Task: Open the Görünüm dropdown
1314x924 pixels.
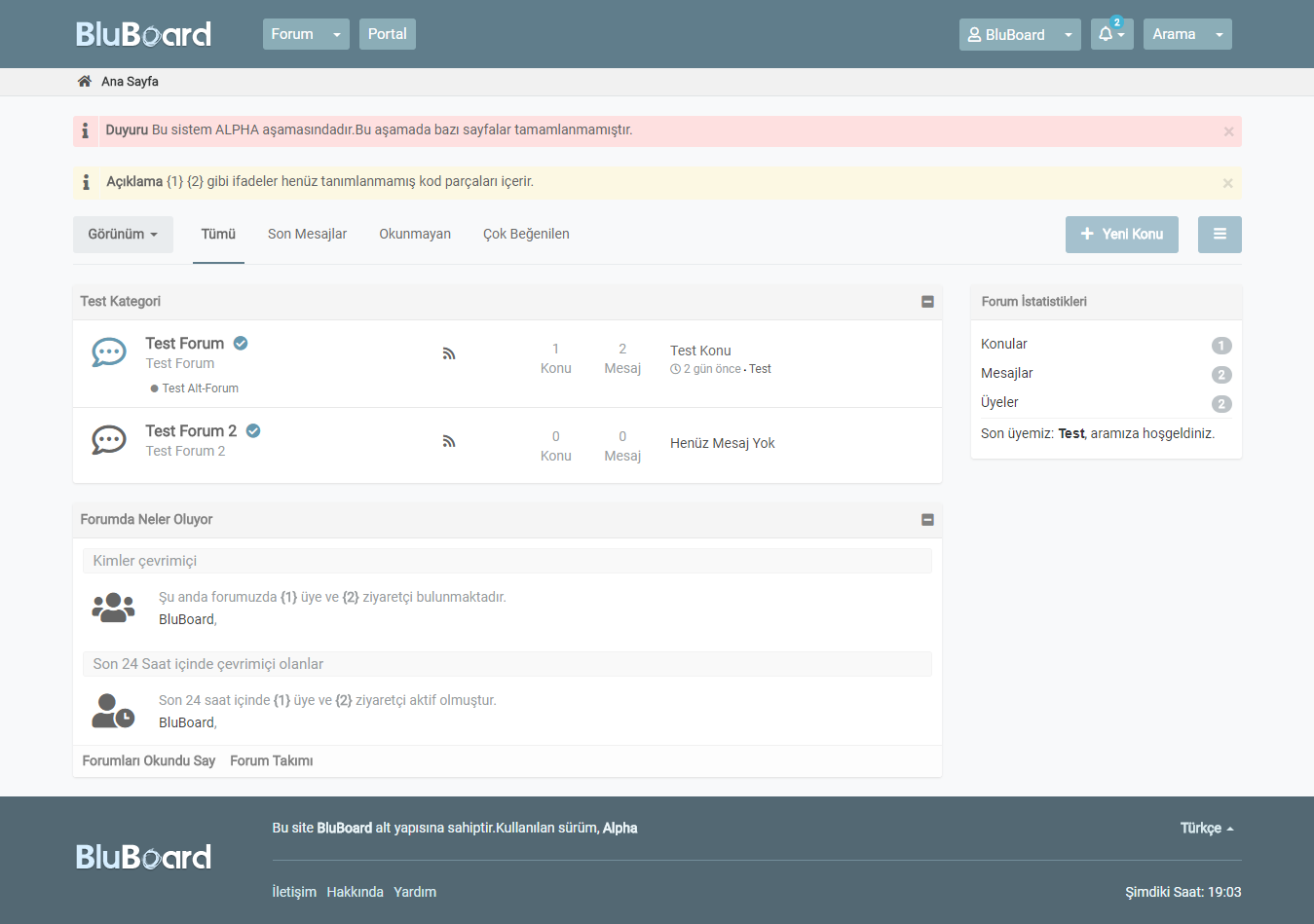Action: (123, 235)
